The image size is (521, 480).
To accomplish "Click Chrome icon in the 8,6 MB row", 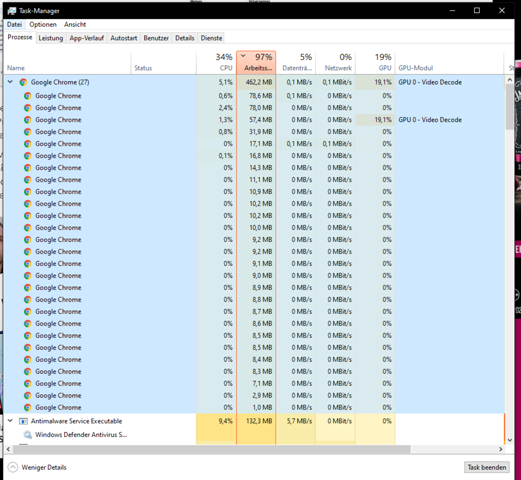I will (28, 324).
